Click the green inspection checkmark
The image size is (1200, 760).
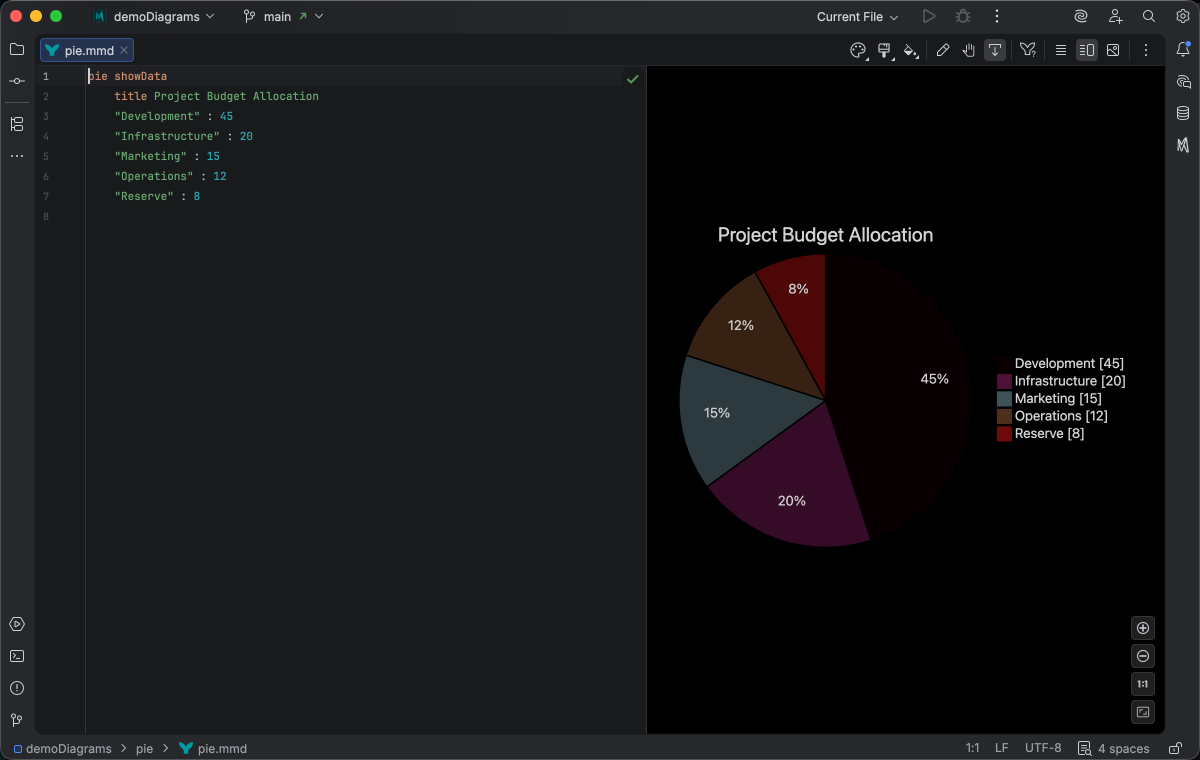tap(632, 78)
